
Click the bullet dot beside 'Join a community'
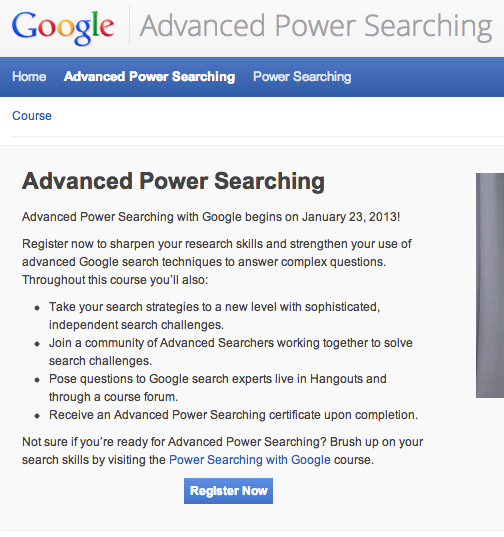(37, 344)
